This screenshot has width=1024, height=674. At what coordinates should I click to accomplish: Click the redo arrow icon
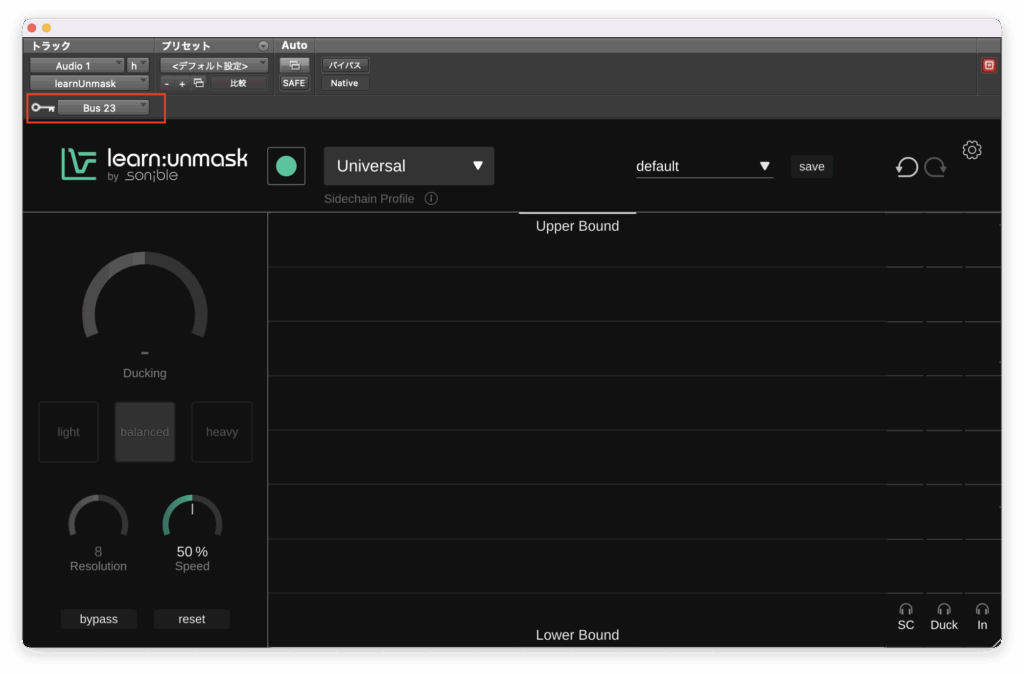935,167
